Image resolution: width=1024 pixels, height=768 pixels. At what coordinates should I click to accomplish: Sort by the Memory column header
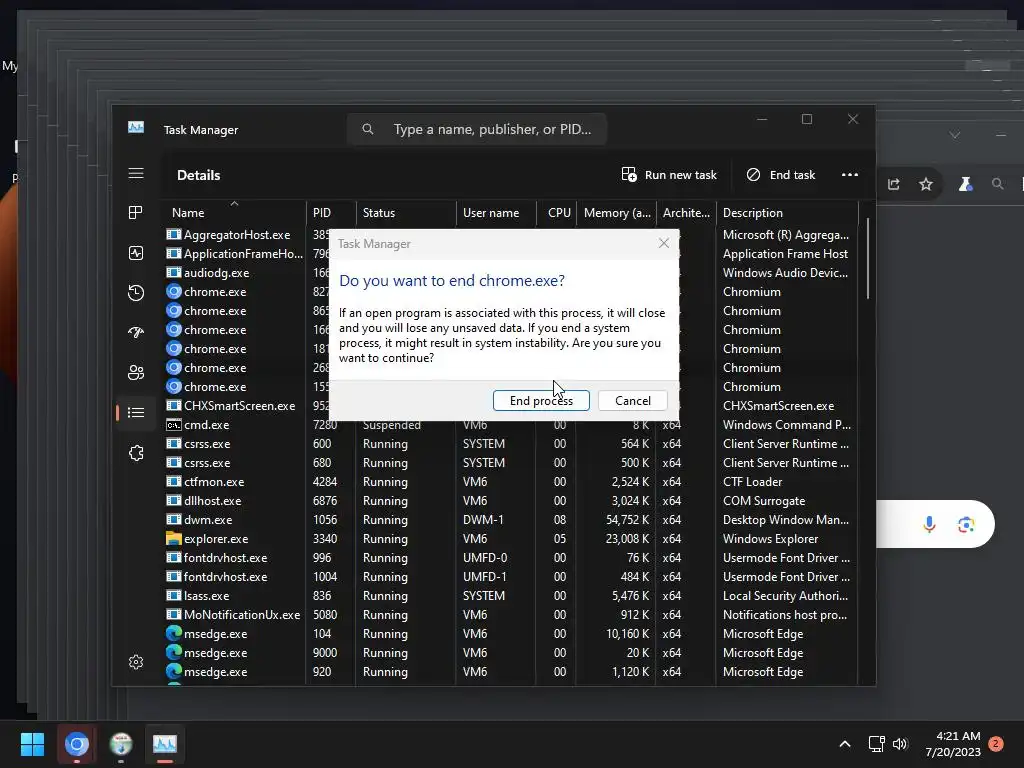tap(616, 212)
